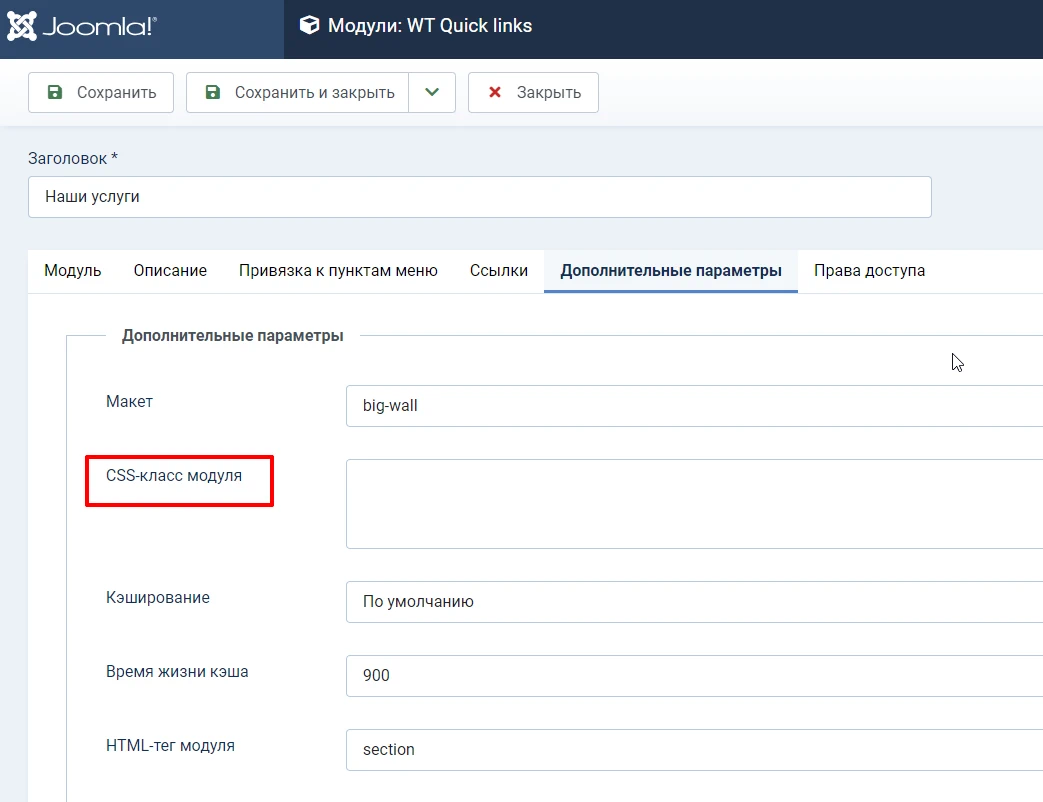Open the Макет dropdown
1043x802 pixels.
694,406
